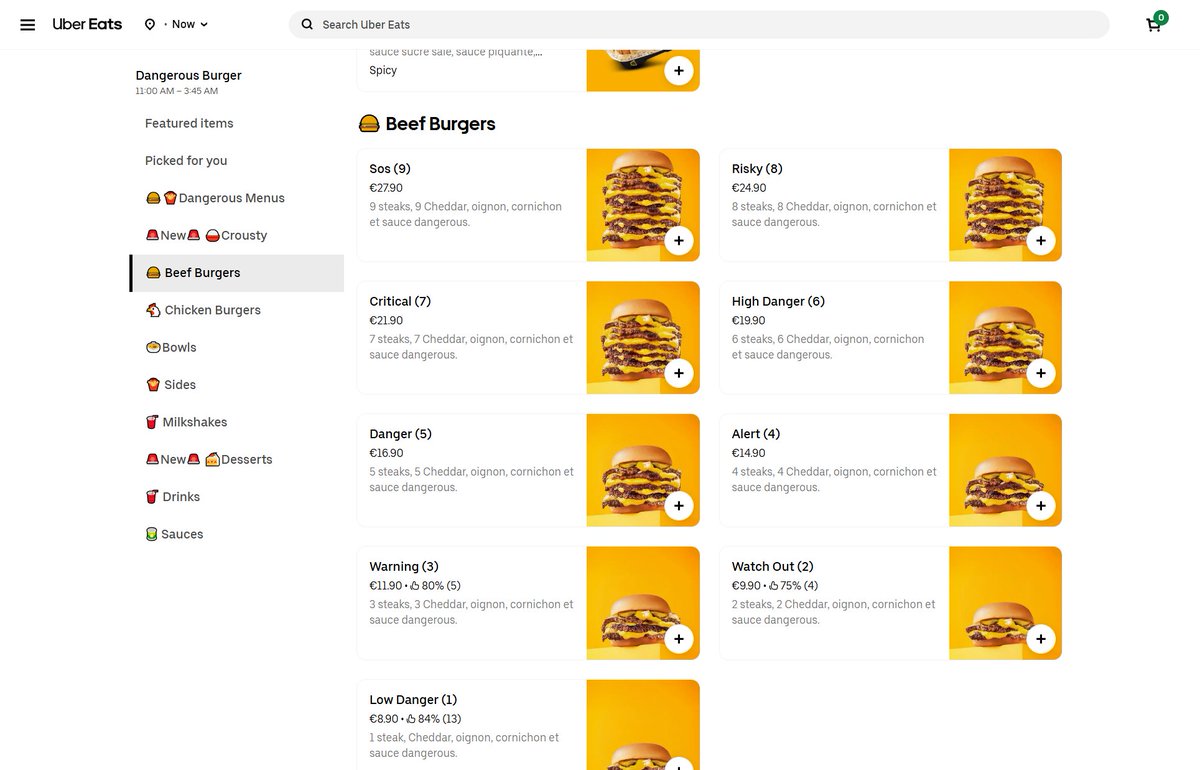This screenshot has width=1200, height=770.
Task: Click the Warning (3) item title
Action: [x=404, y=567]
